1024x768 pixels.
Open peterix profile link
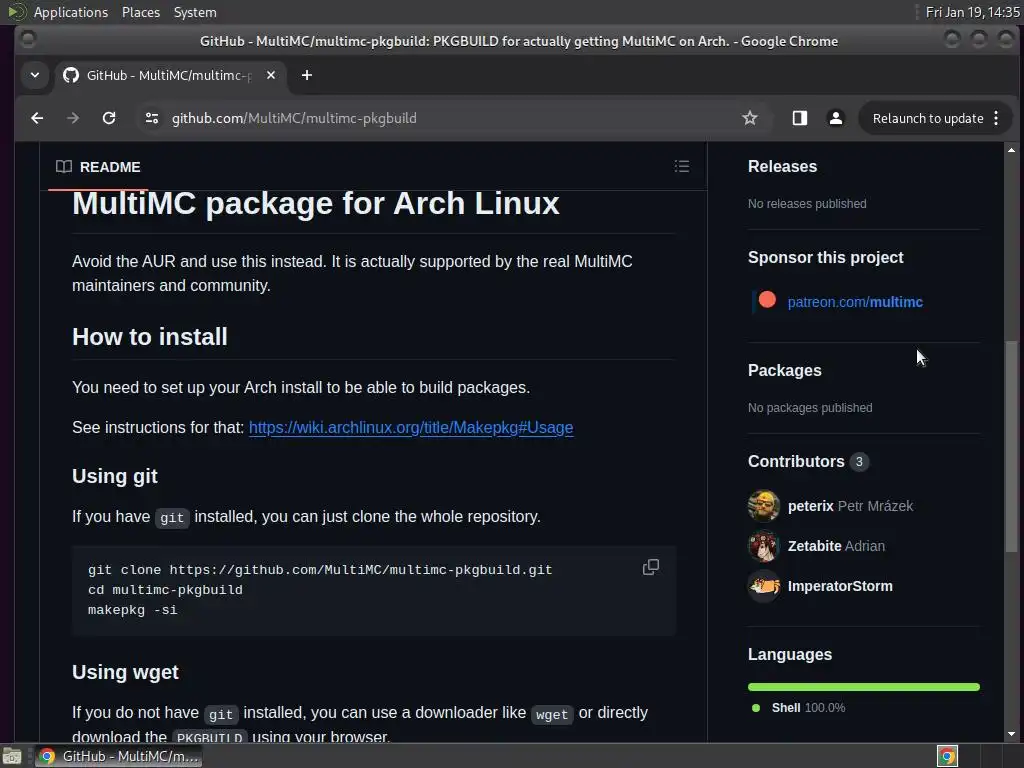coord(810,506)
